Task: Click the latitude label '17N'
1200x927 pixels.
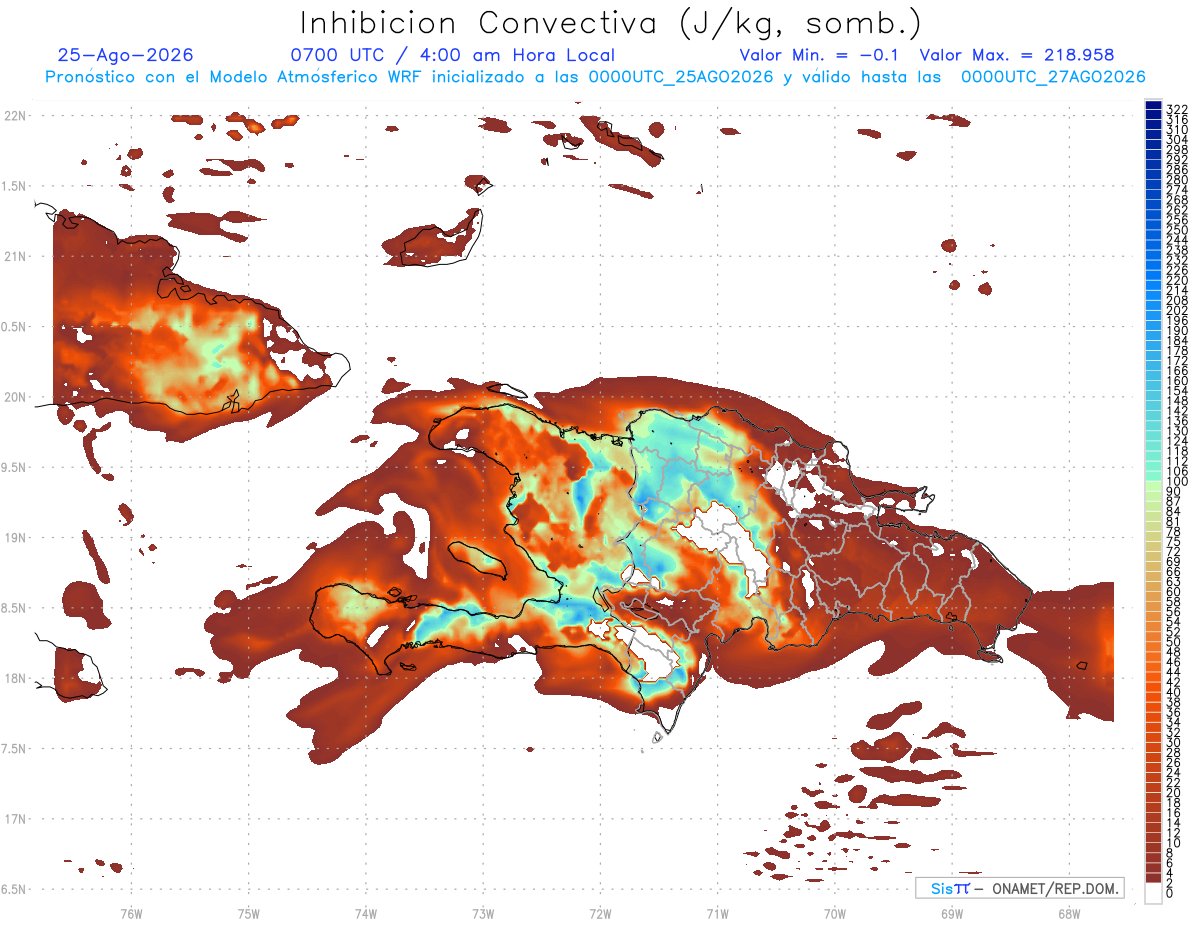Action: coord(15,820)
